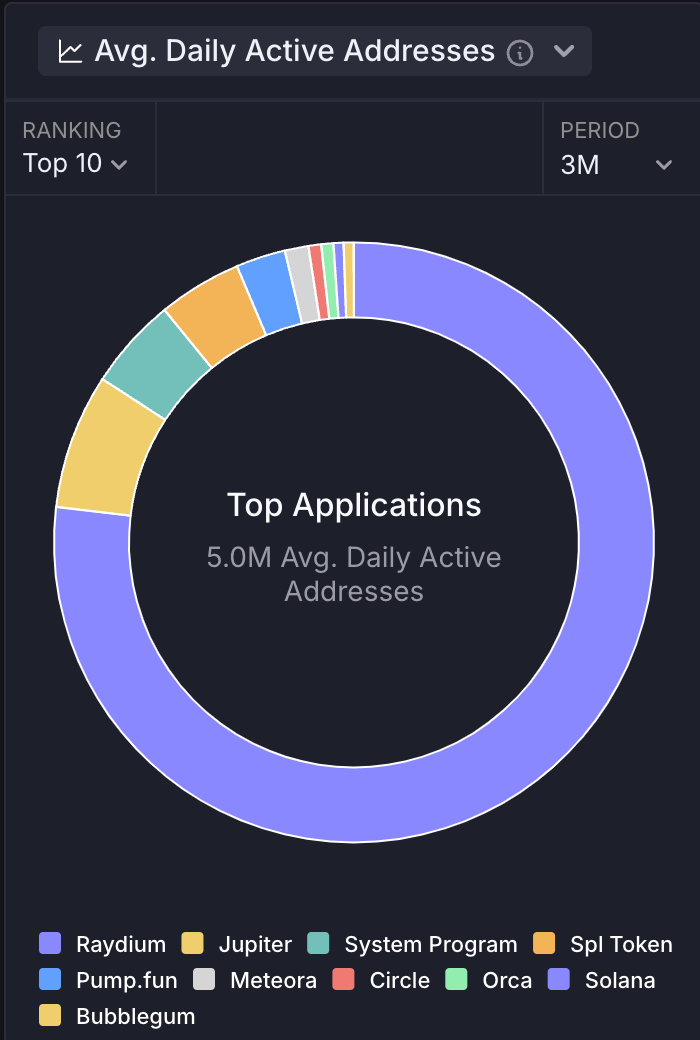Click the PERIOD label

pyautogui.click(x=600, y=131)
